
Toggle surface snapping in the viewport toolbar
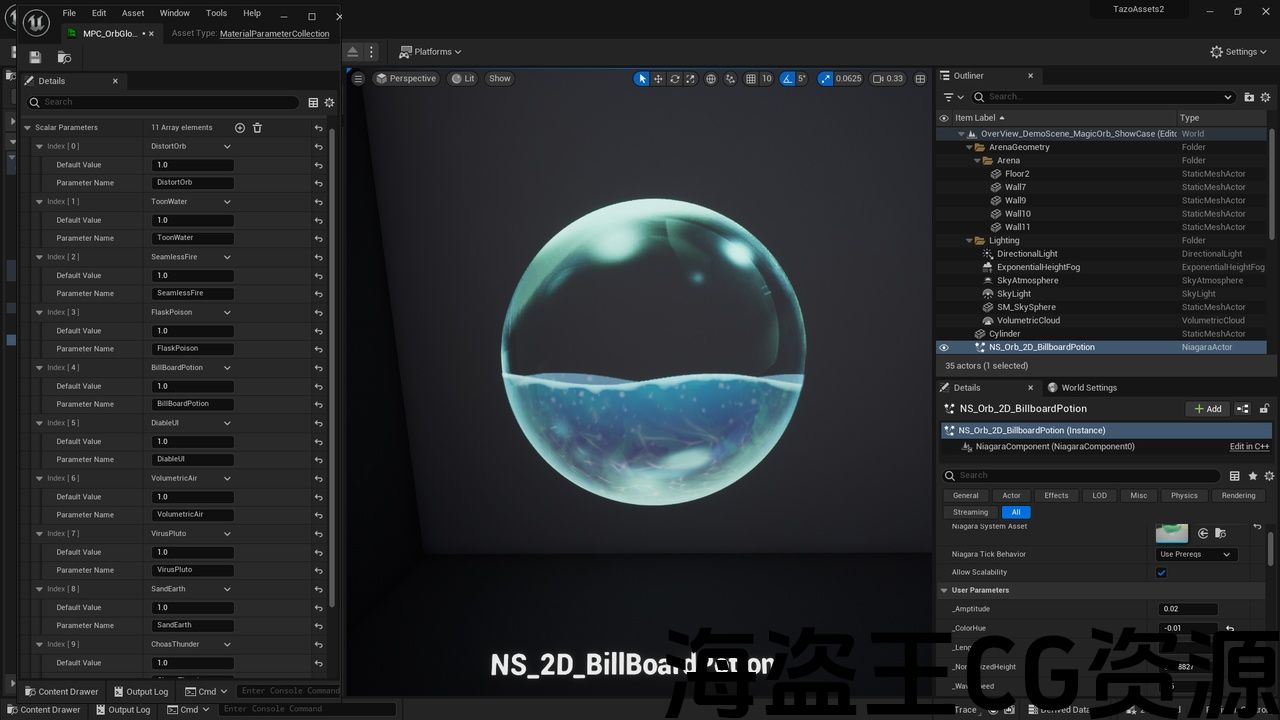tap(730, 79)
